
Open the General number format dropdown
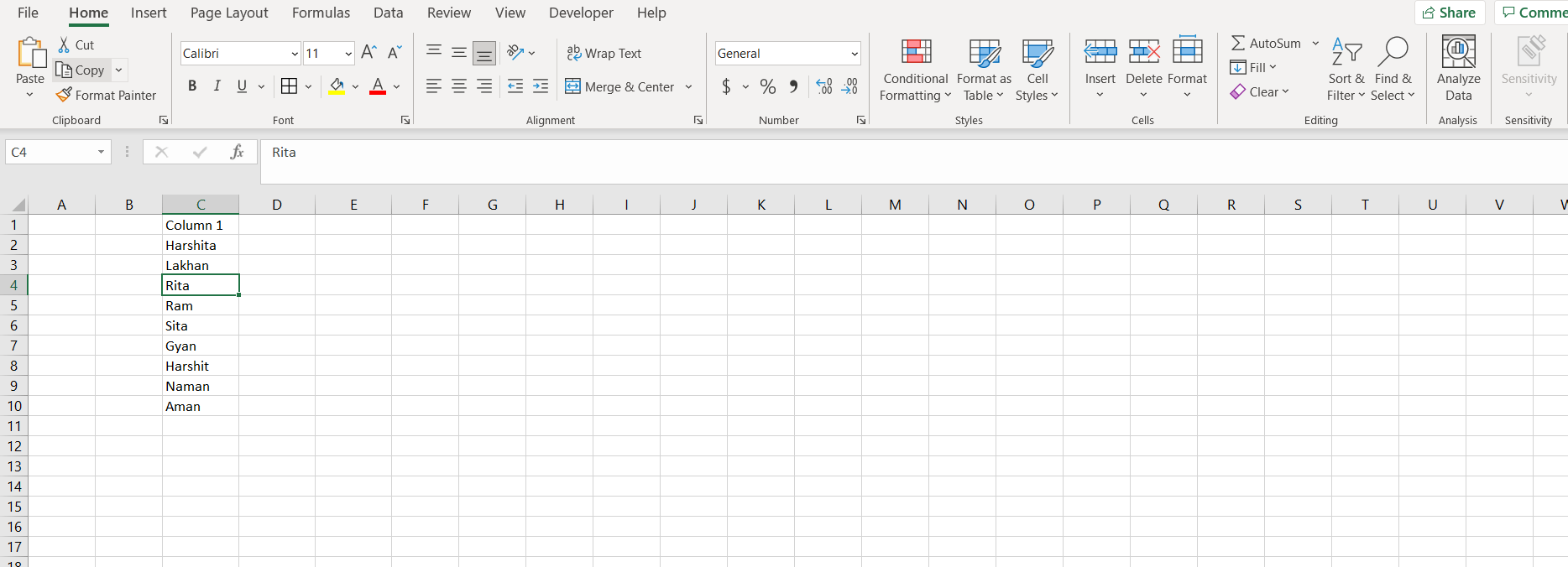(x=855, y=54)
